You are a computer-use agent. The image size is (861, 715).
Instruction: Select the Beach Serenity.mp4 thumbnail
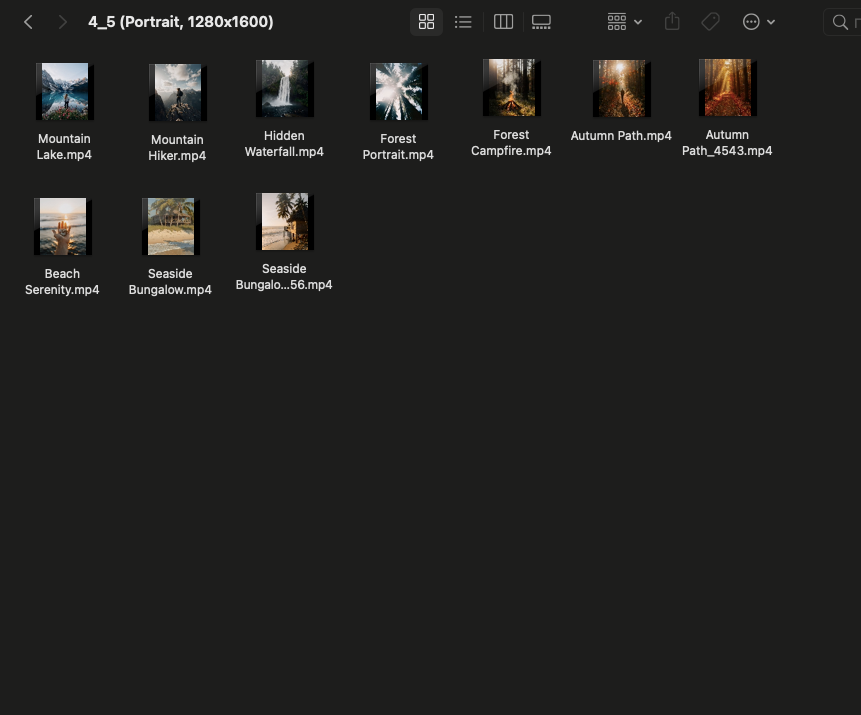tap(62, 227)
